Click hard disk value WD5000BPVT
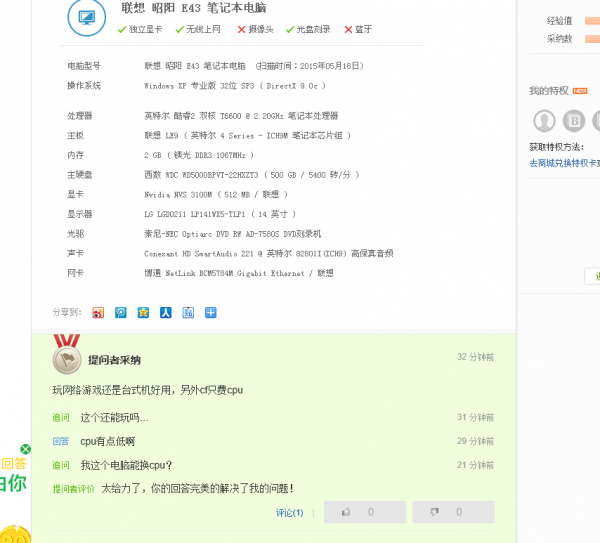Screen dimensions: 600x543 pos(251,175)
